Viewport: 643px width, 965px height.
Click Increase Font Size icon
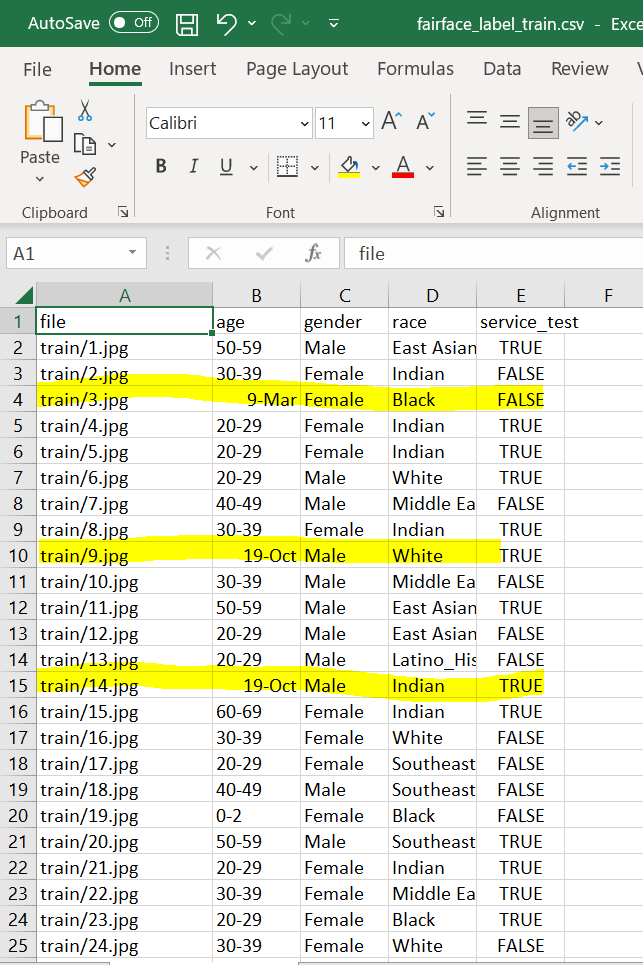pyautogui.click(x=391, y=121)
